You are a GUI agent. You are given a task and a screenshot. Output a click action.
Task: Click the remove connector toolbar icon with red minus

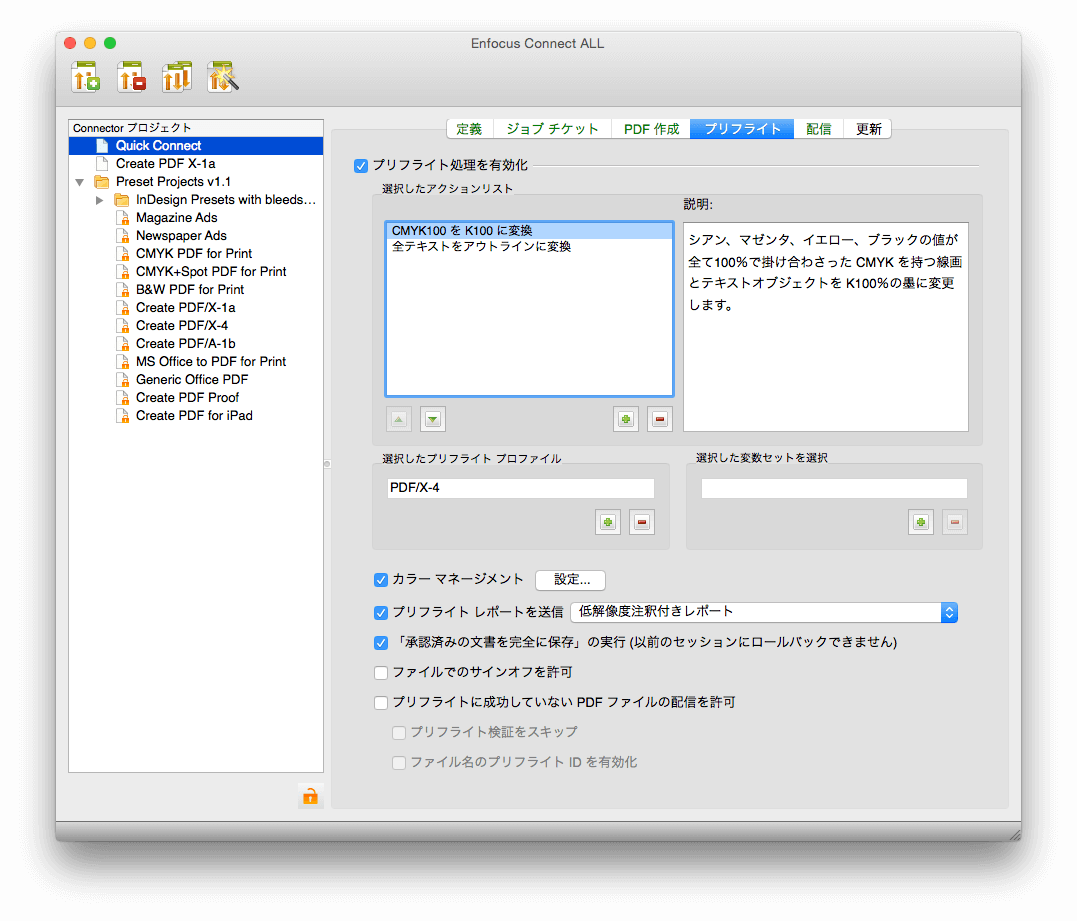(x=131, y=77)
